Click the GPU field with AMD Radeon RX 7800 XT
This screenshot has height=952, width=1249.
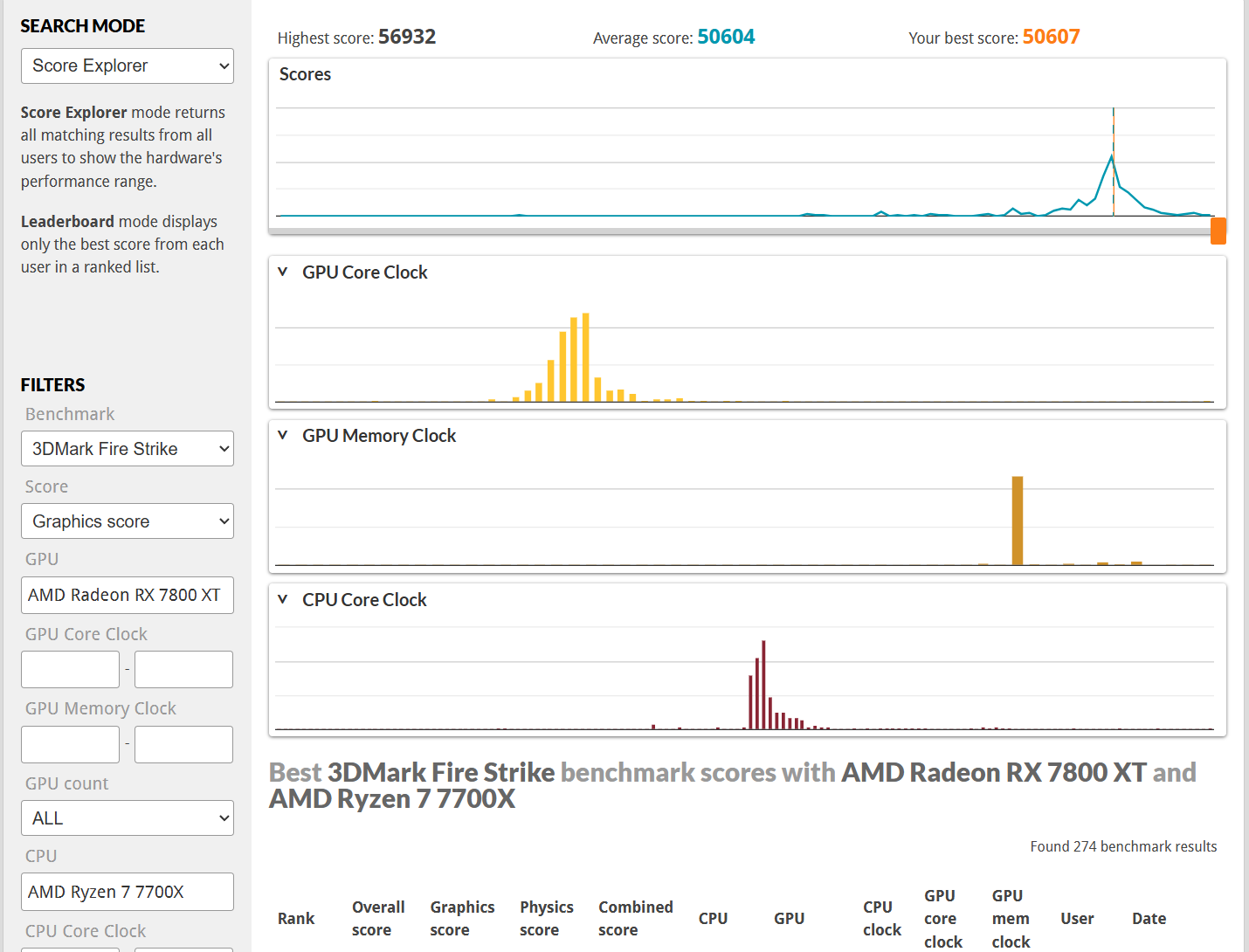tap(128, 595)
